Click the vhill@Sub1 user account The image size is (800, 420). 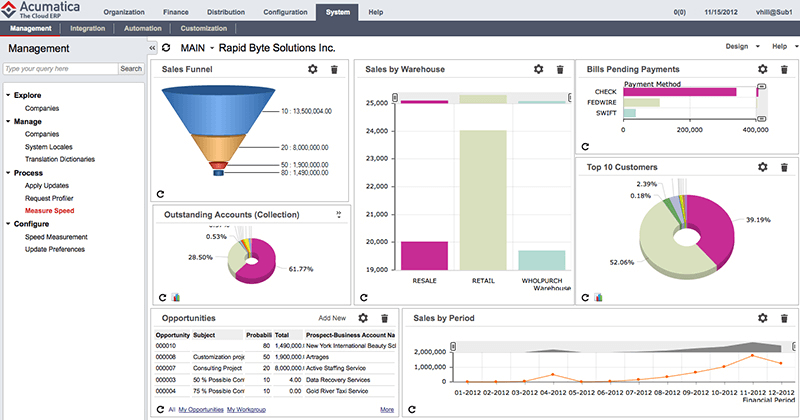tap(773, 12)
